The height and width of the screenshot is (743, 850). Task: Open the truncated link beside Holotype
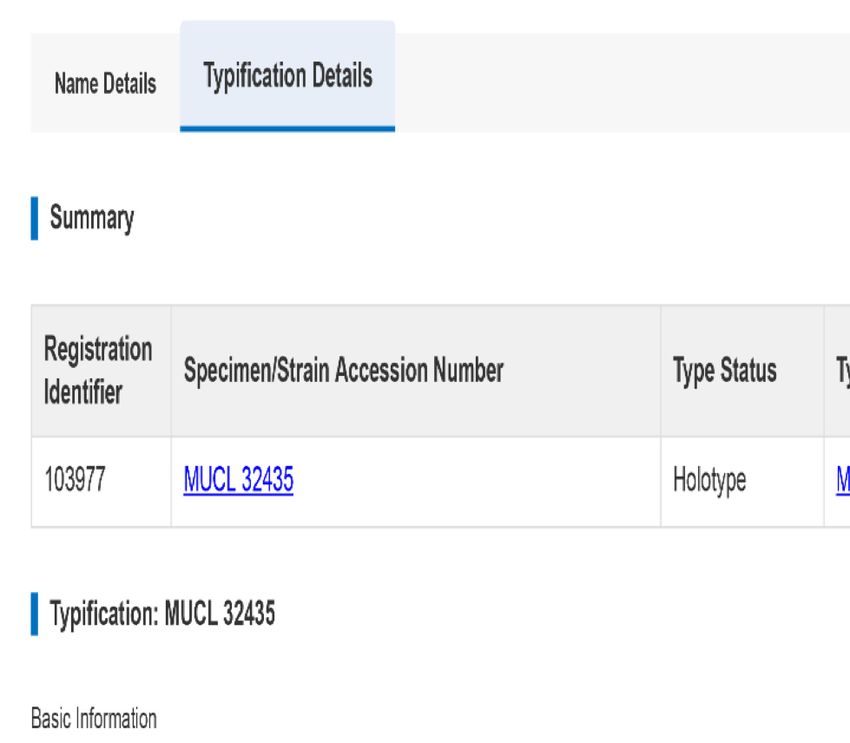843,480
